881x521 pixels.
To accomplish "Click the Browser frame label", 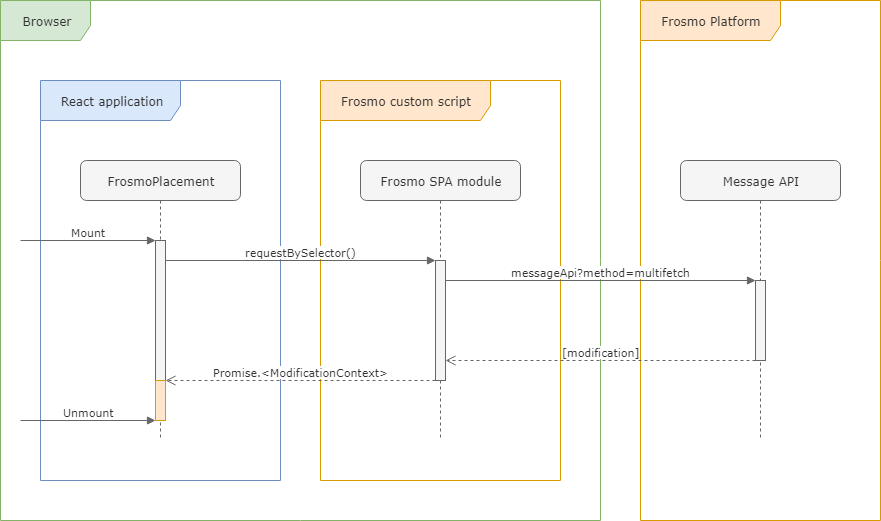I will (x=46, y=21).
